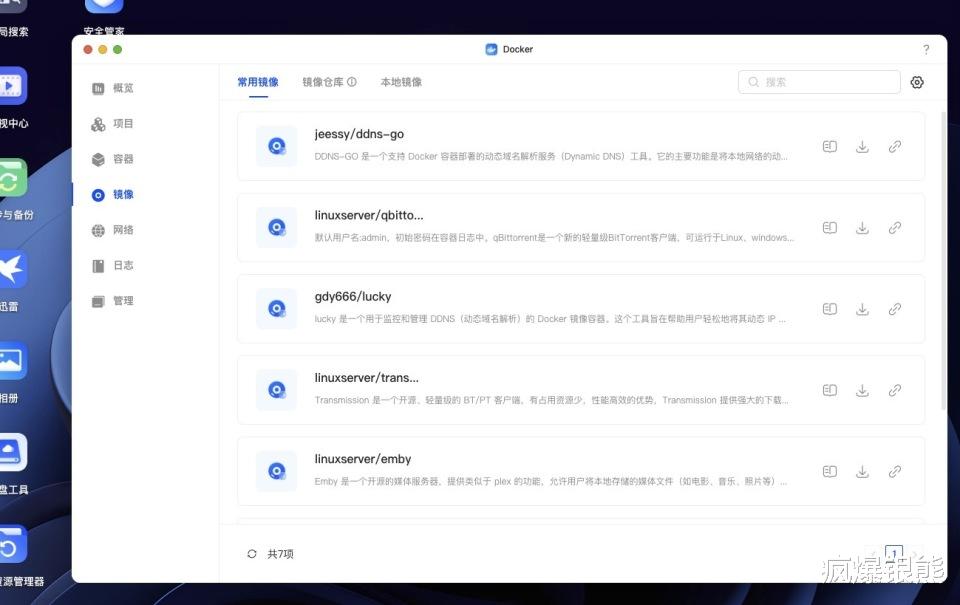Screen dimensions: 960x605
Task: Open link for linuxserver/emby image
Action: [x=894, y=472]
